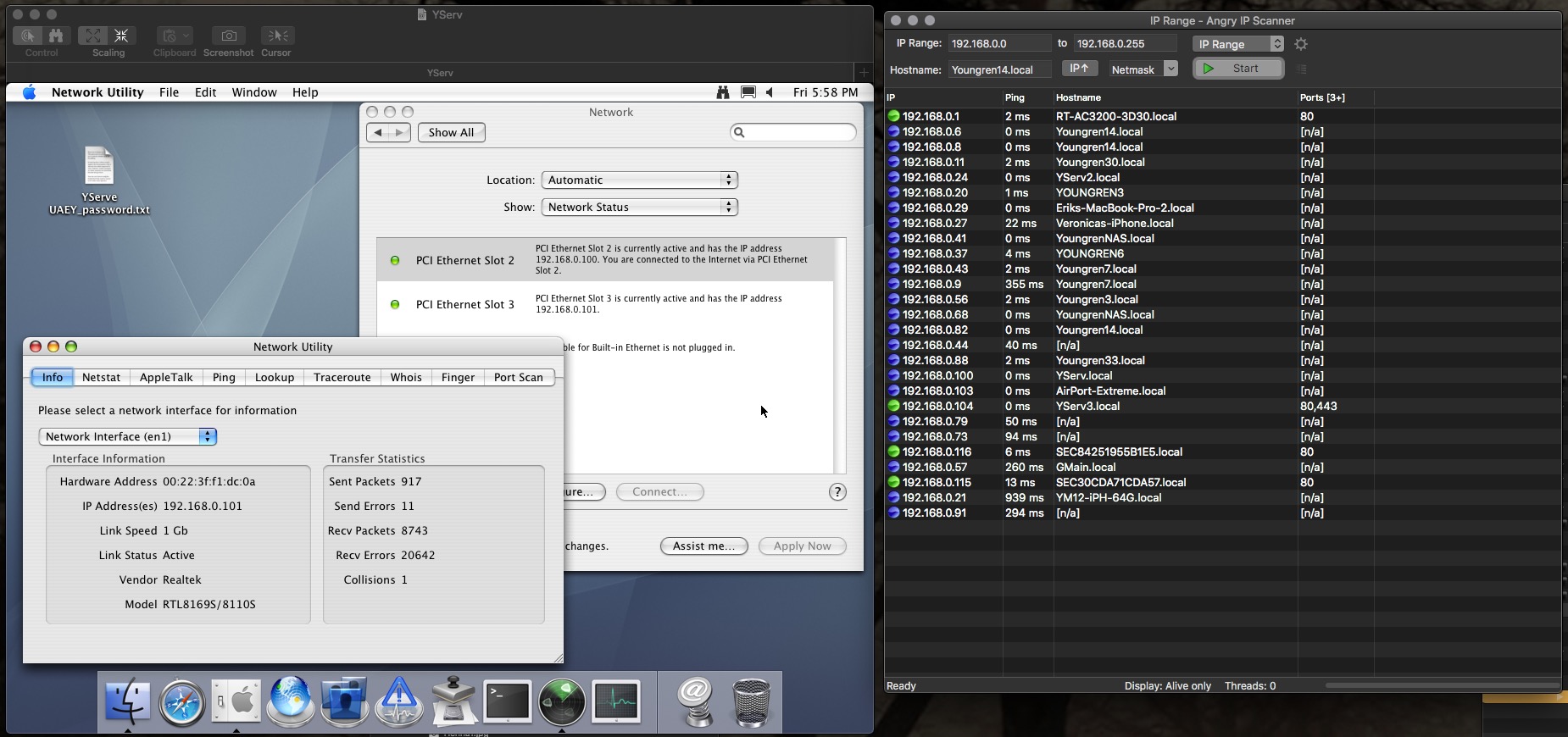The height and width of the screenshot is (737, 1568).
Task: Switch to observe mode binoculars toggle
Action: coord(56,36)
